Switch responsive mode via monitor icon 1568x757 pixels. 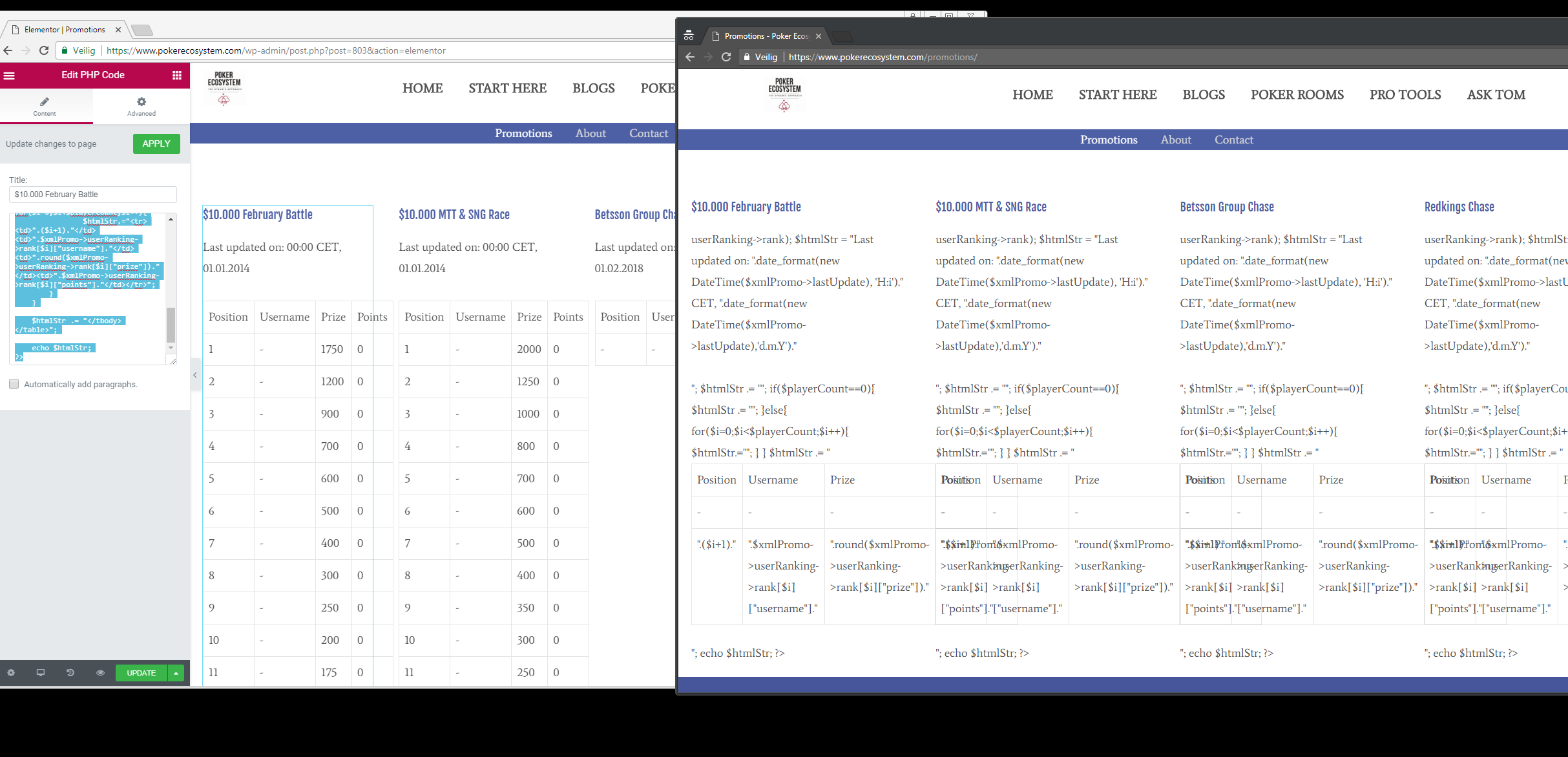point(41,672)
